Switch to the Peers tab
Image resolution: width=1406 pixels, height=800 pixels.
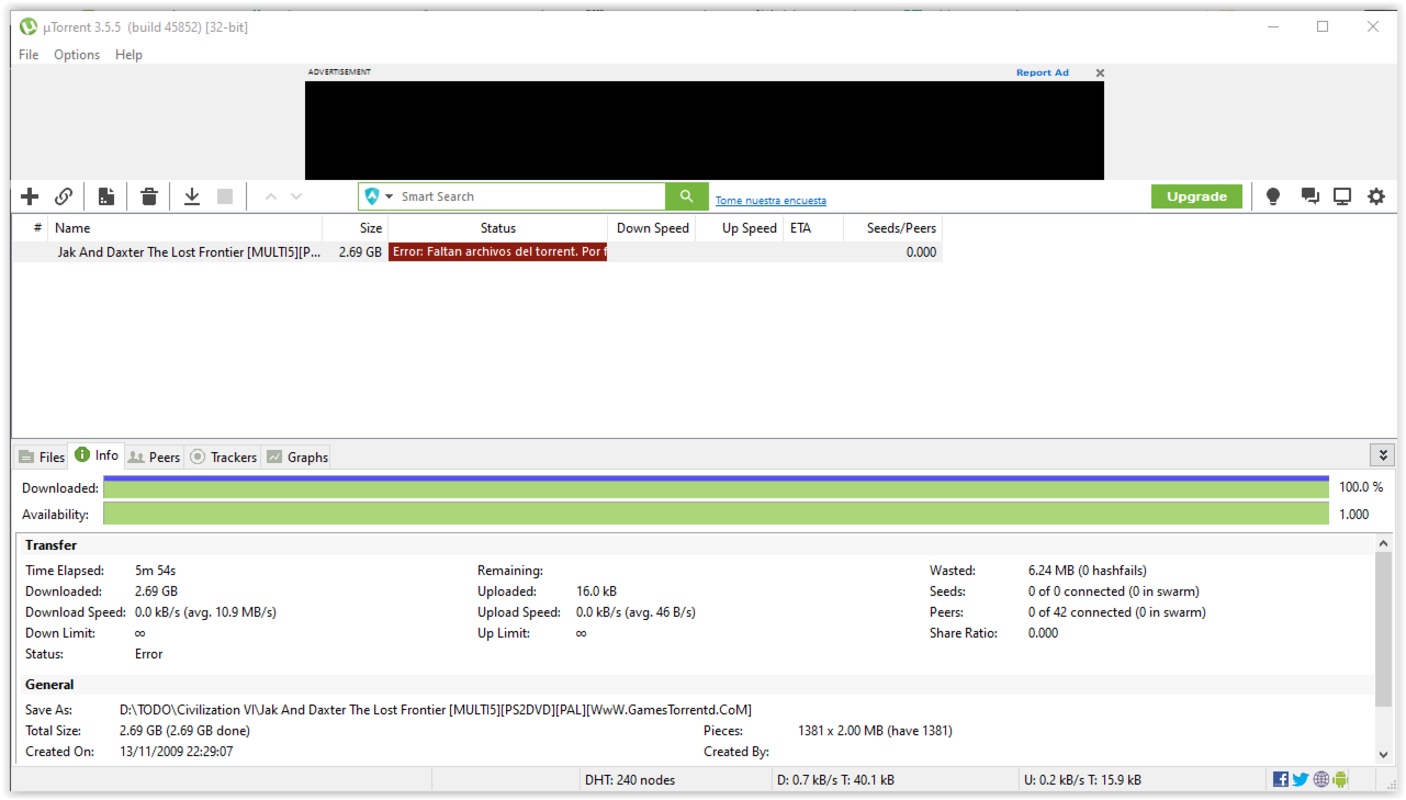click(x=154, y=457)
